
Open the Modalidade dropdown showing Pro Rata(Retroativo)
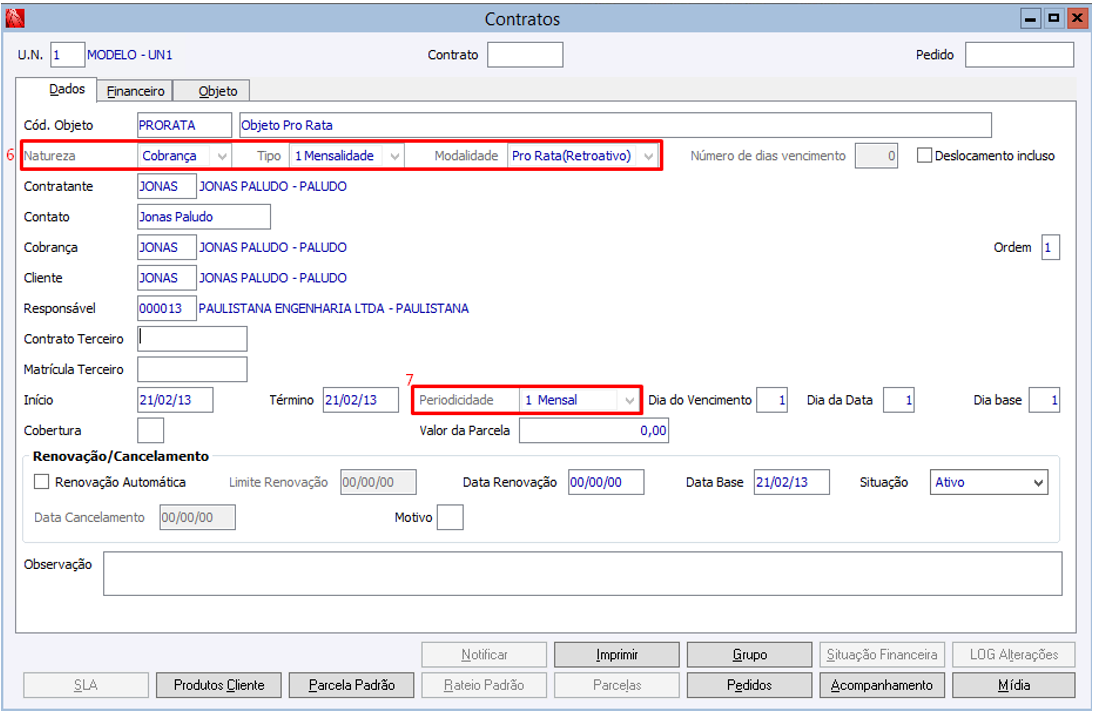pyautogui.click(x=582, y=155)
